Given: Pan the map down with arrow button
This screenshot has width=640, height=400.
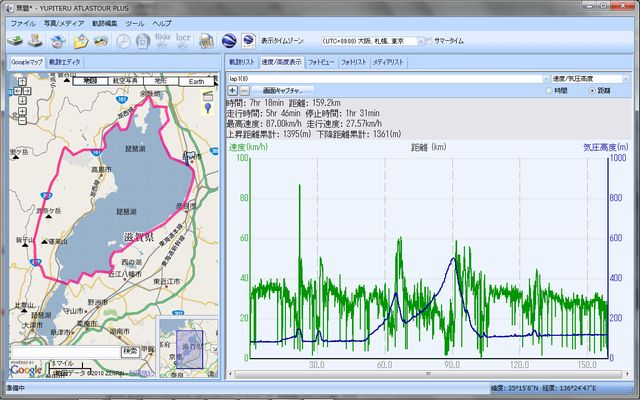Looking at the screenshot, I should [x=22, y=100].
